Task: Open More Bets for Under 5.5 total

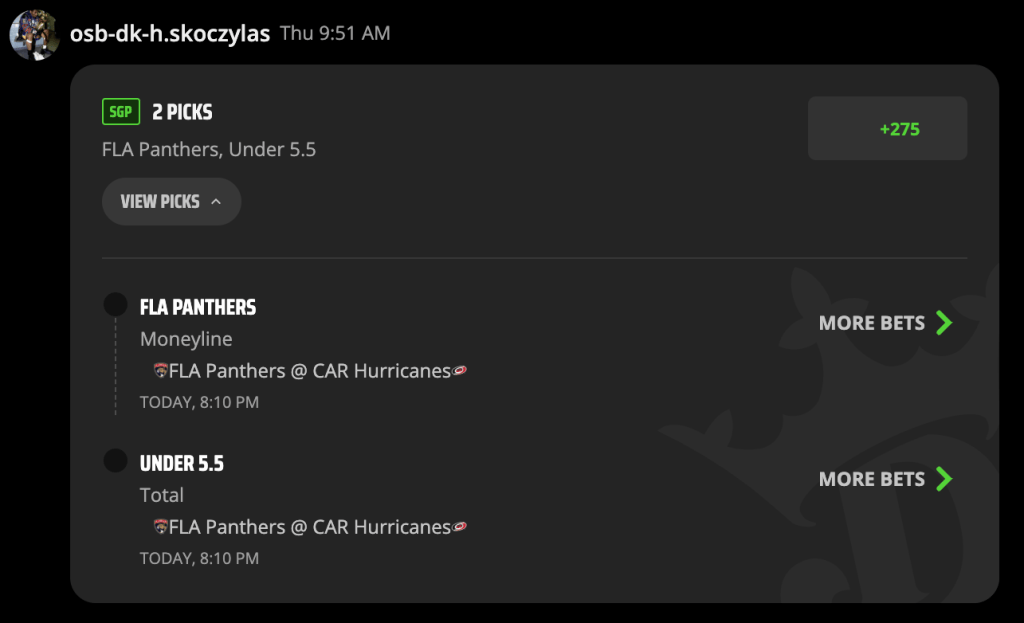Action: tap(886, 479)
